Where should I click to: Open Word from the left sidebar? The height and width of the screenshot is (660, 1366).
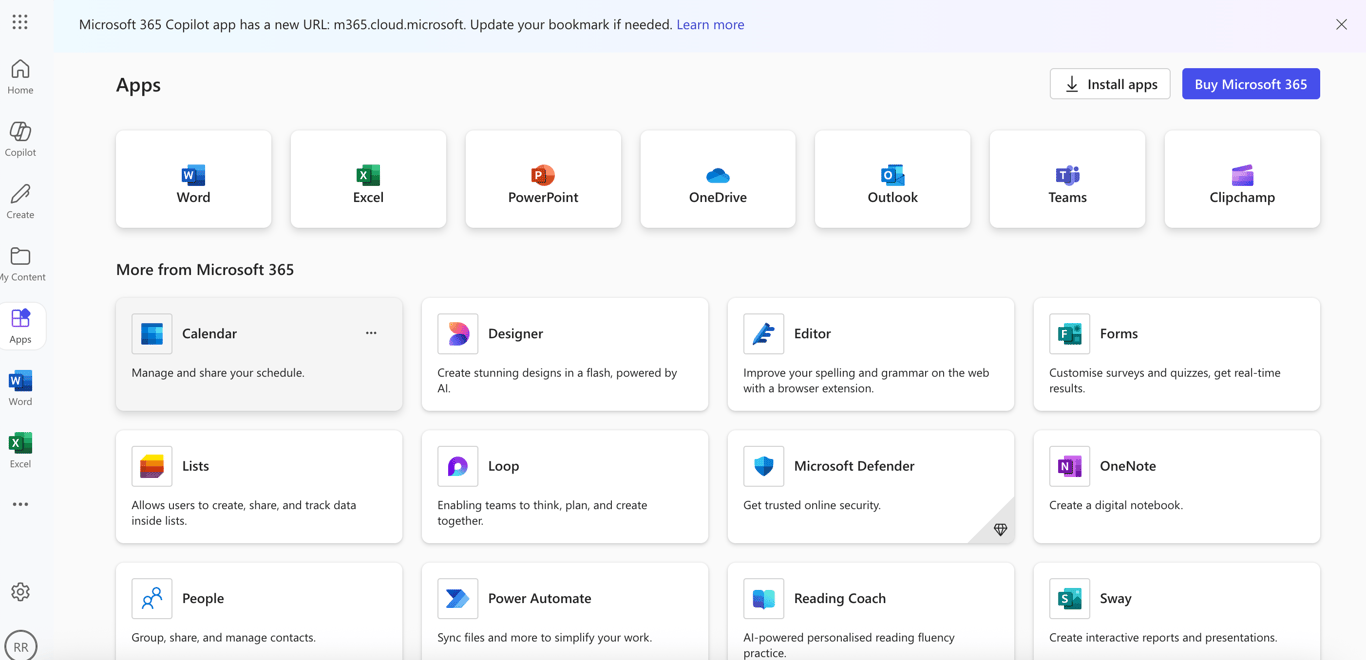pyautogui.click(x=20, y=385)
